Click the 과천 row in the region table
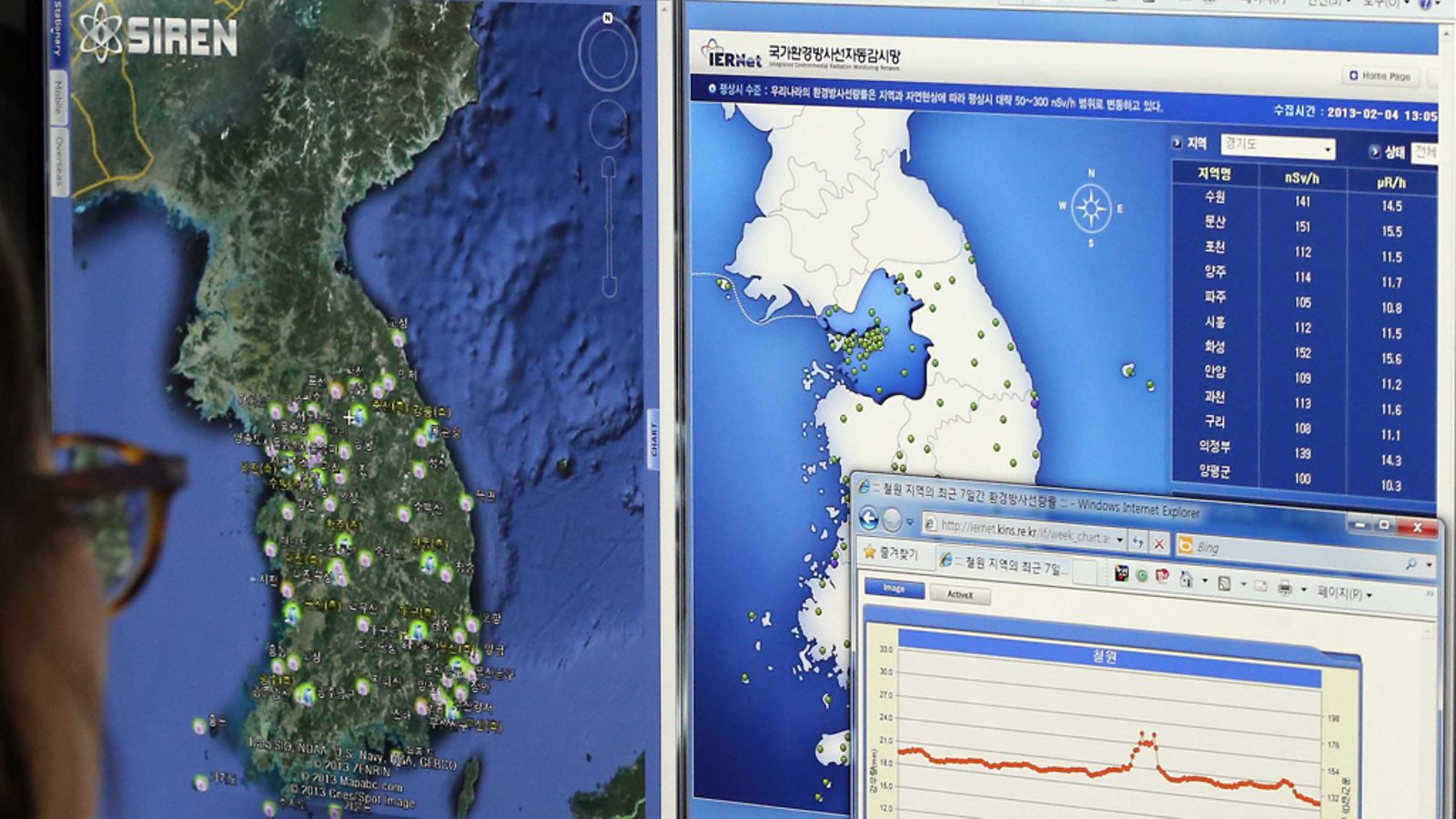The width and height of the screenshot is (1456, 819). coord(1305,402)
